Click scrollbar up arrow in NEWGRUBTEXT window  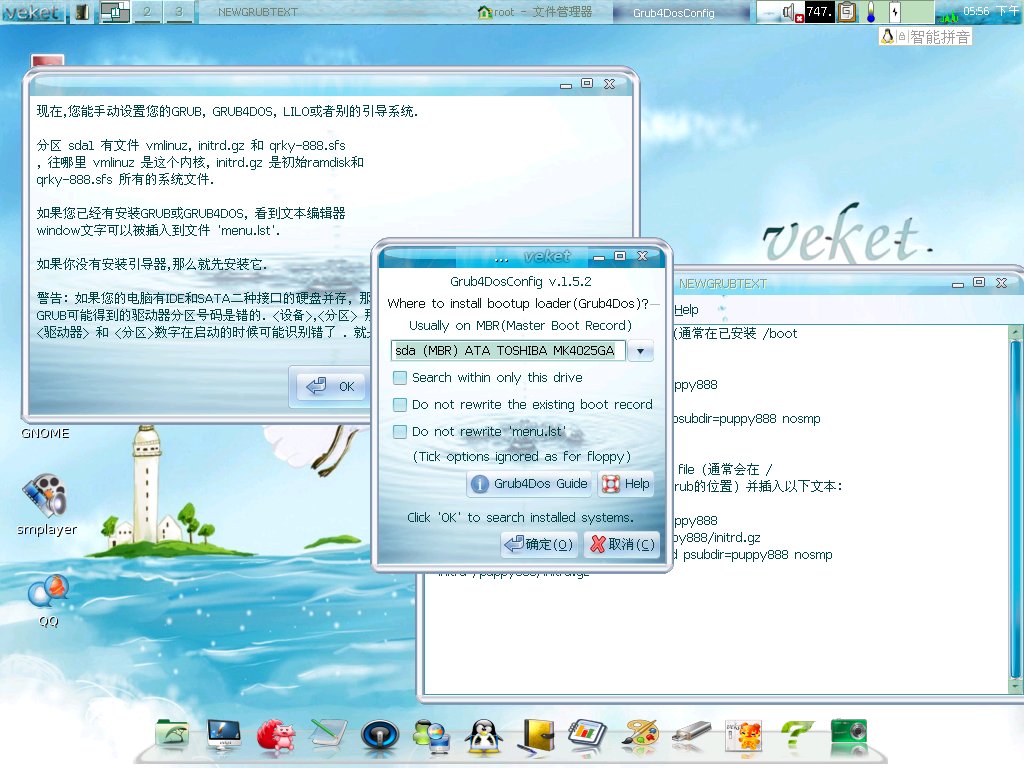click(x=1016, y=332)
